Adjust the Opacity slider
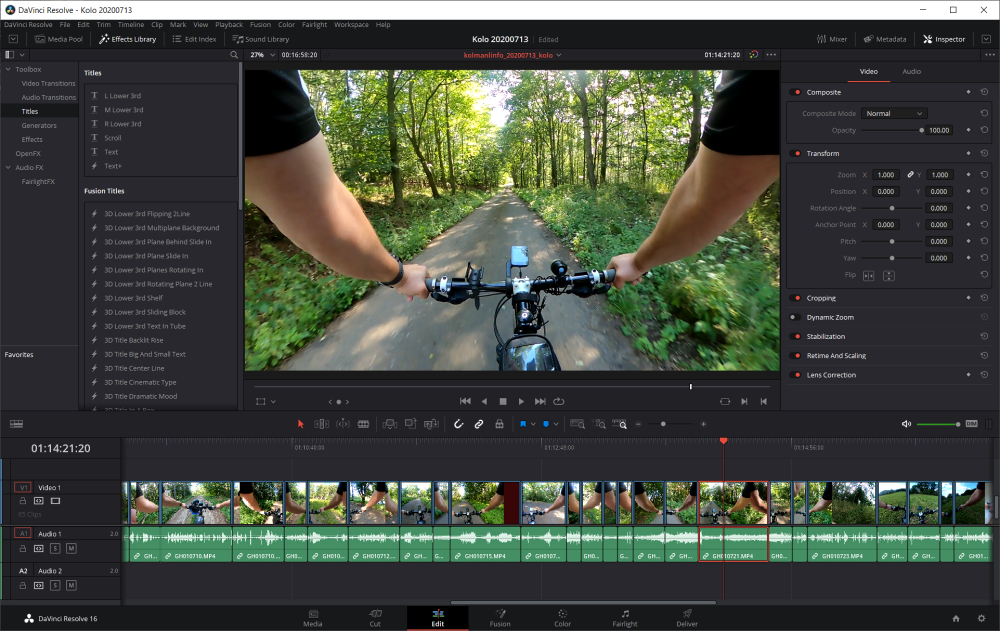Screen dimensions: 1000x631 pos(921,130)
